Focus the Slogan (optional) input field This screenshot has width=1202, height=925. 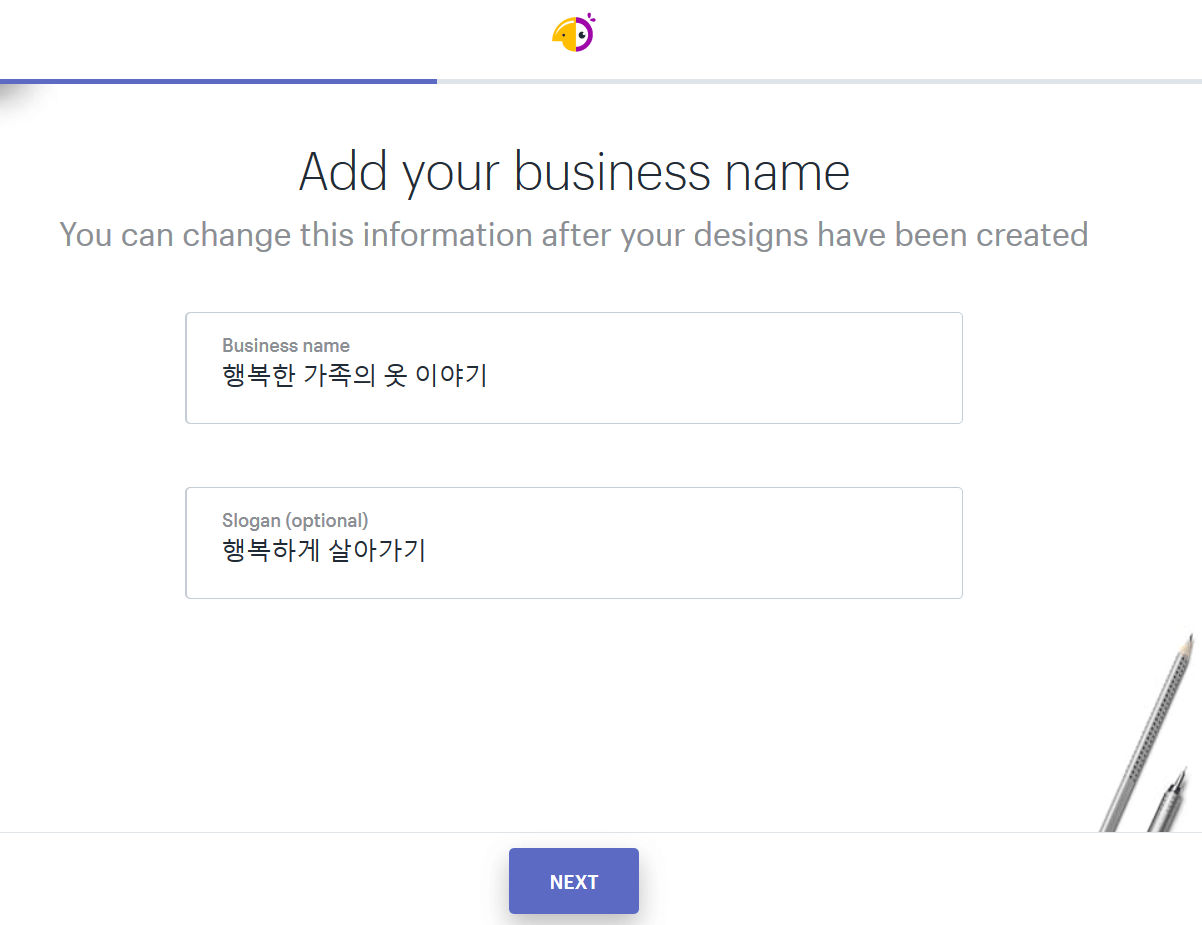coord(574,543)
